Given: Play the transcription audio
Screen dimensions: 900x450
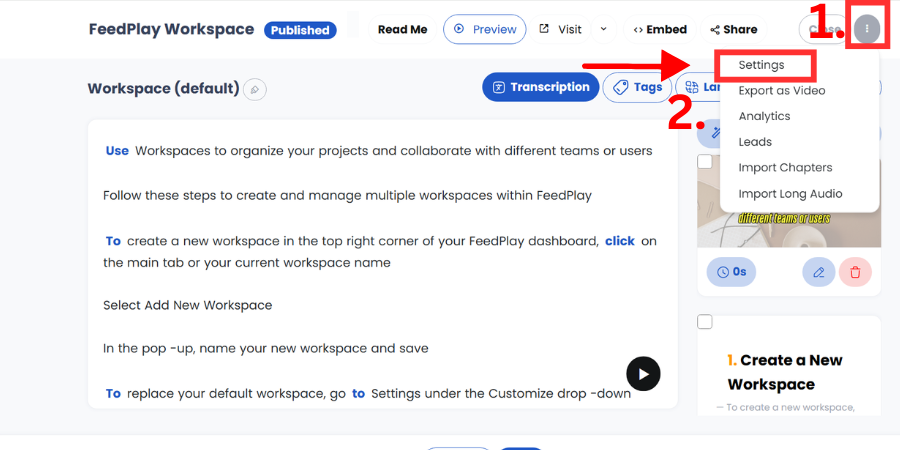Looking at the screenshot, I should pyautogui.click(x=643, y=374).
